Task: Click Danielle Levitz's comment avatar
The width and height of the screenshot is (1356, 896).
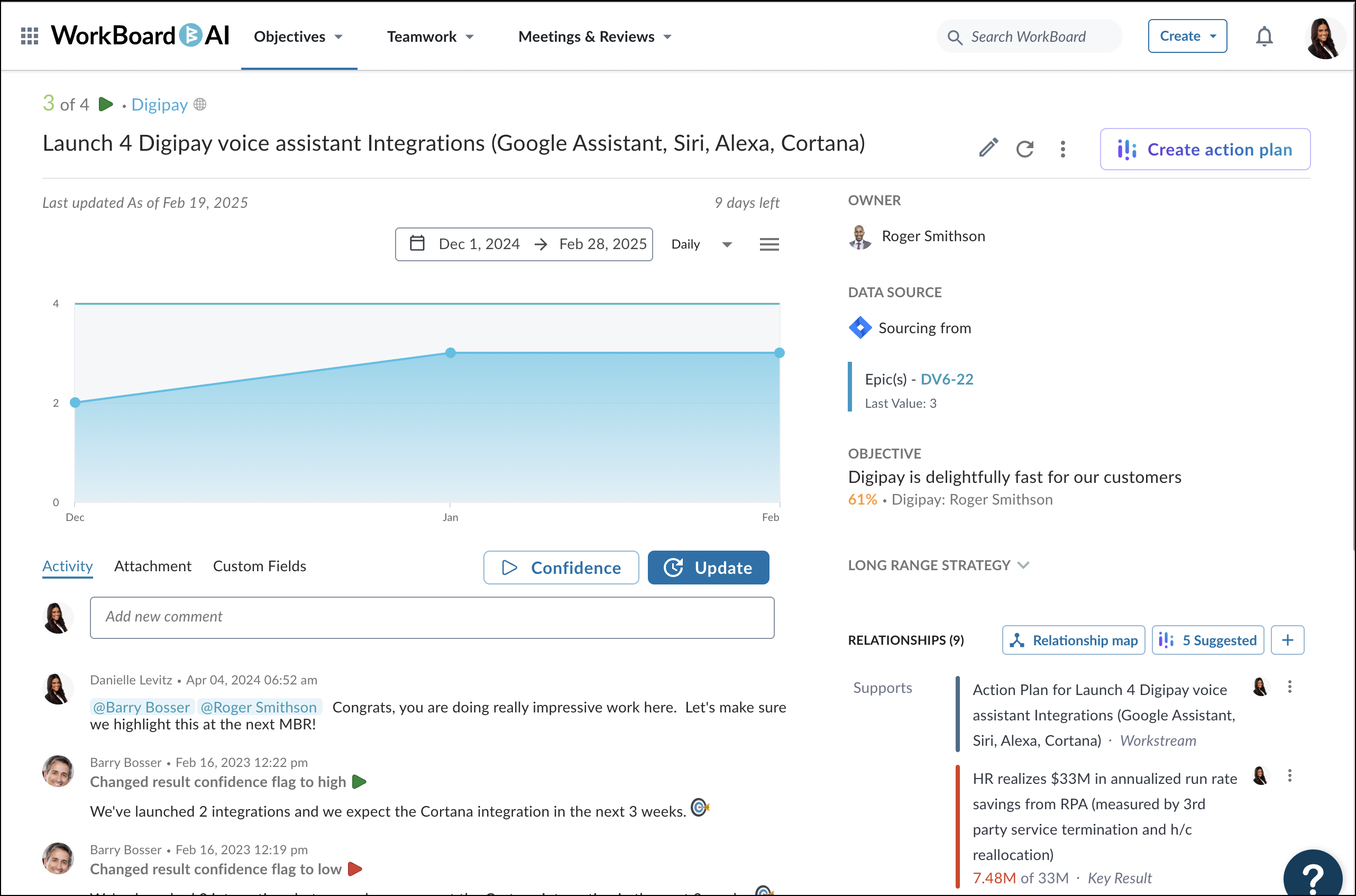Action: click(x=58, y=689)
